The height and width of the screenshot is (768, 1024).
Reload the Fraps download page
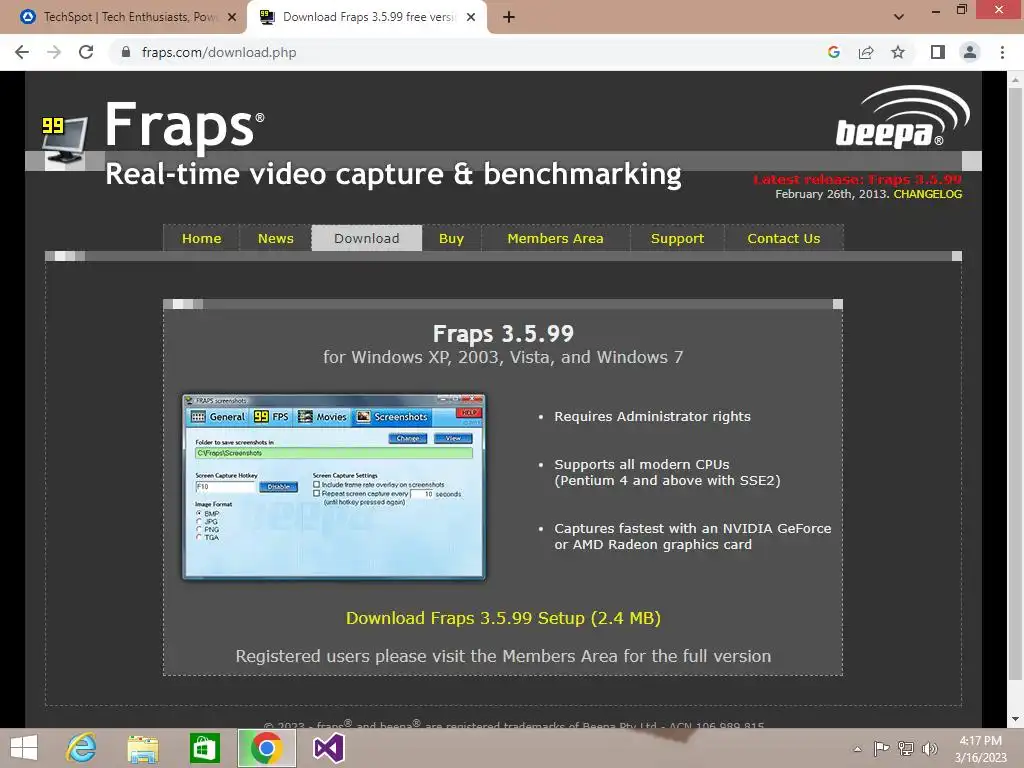pos(86,52)
